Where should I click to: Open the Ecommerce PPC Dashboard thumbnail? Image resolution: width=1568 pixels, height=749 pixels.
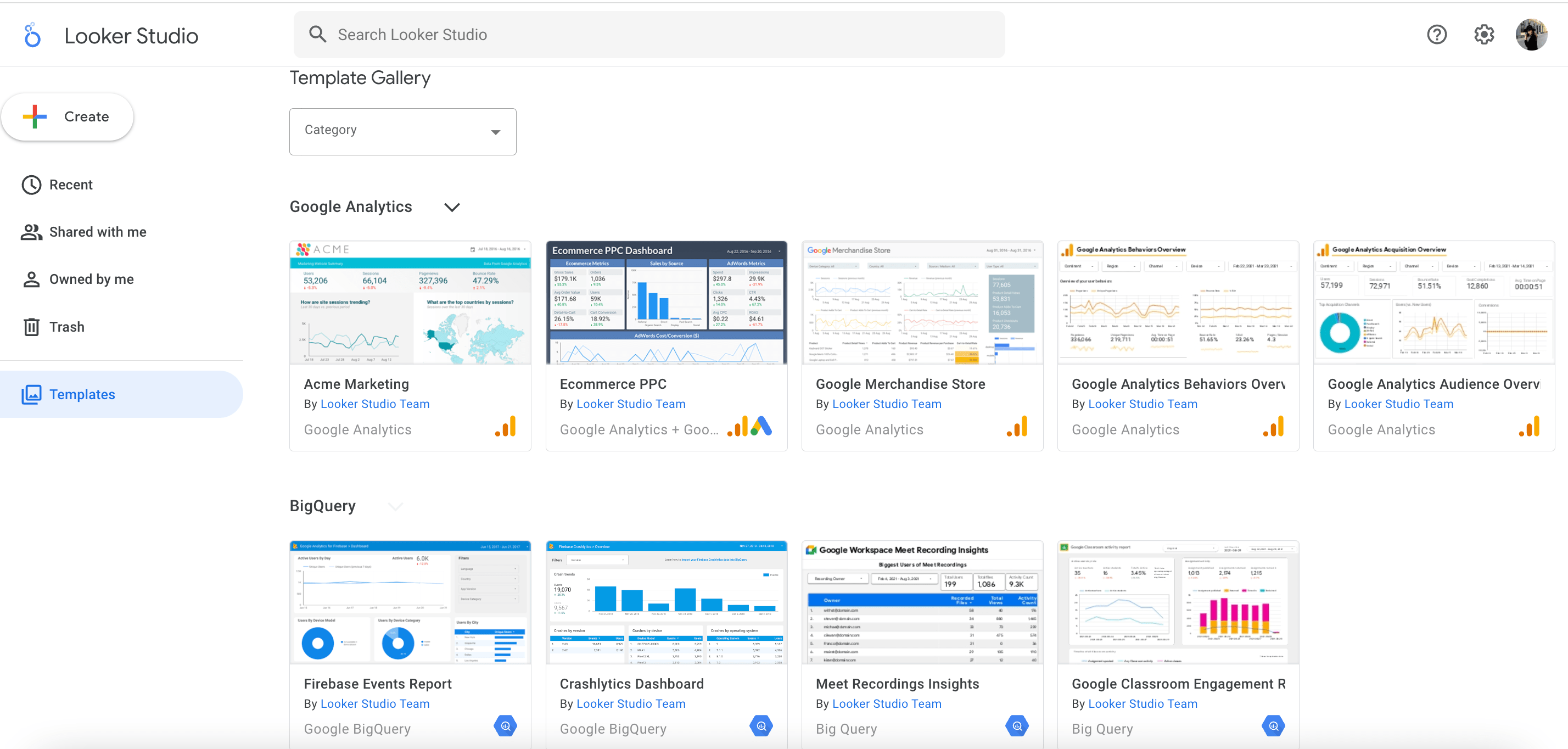point(667,303)
